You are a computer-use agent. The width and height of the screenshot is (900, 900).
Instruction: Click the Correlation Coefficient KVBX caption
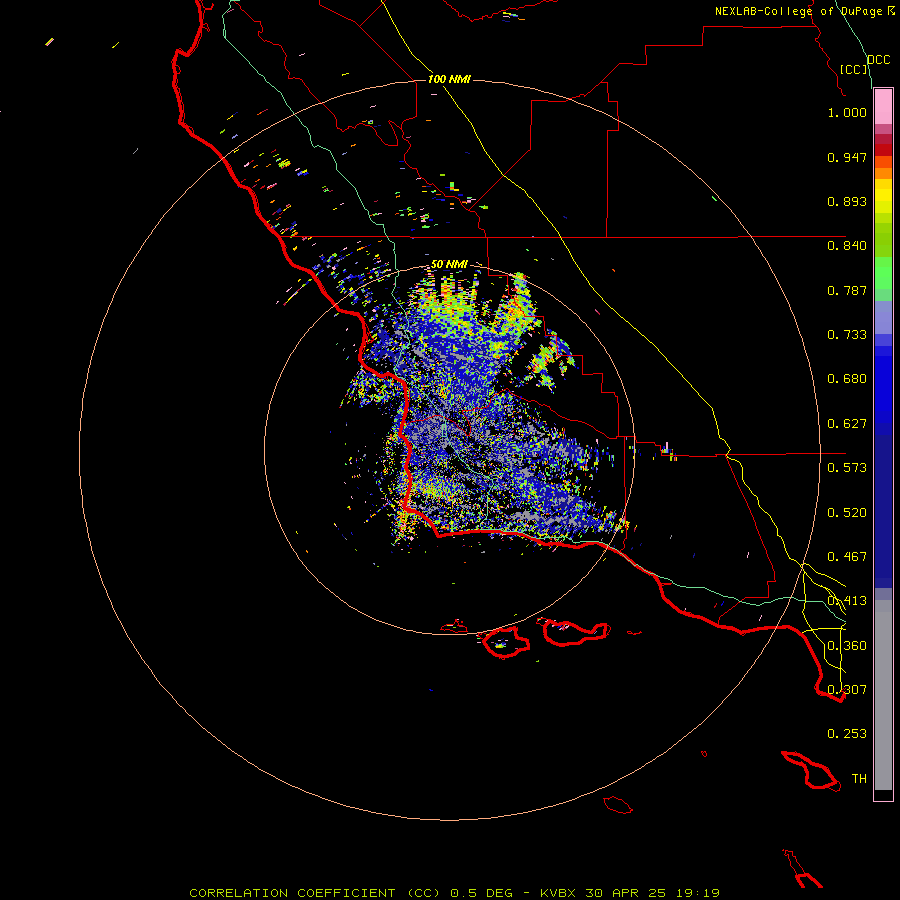(454, 893)
